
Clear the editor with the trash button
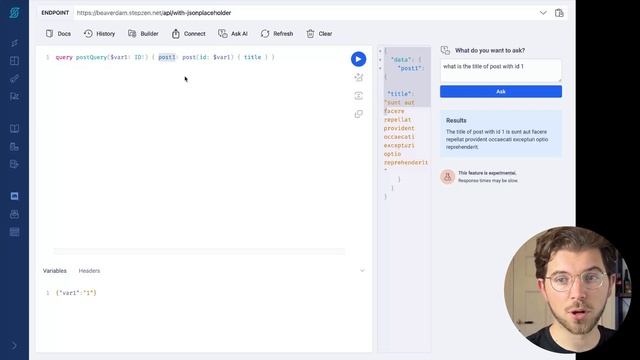click(x=319, y=34)
